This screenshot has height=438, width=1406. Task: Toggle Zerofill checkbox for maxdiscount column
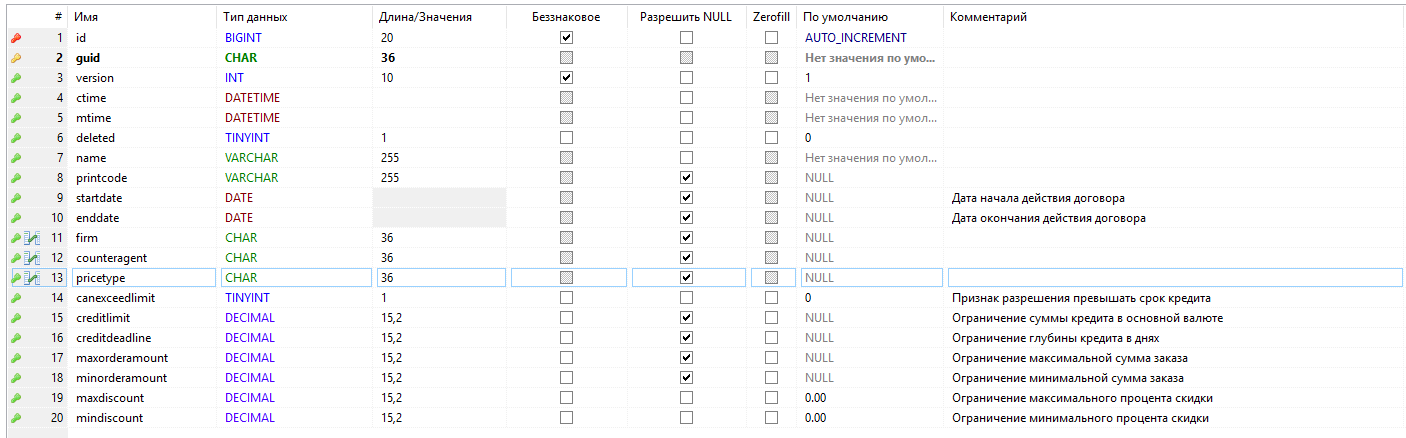tap(771, 398)
